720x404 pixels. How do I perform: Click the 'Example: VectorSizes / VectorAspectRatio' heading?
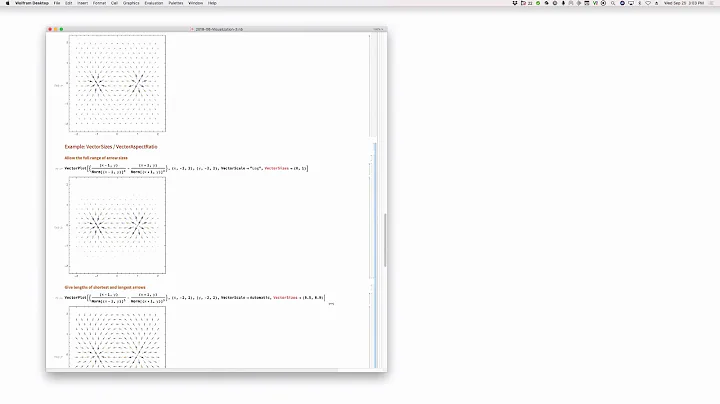pyautogui.click(x=111, y=147)
